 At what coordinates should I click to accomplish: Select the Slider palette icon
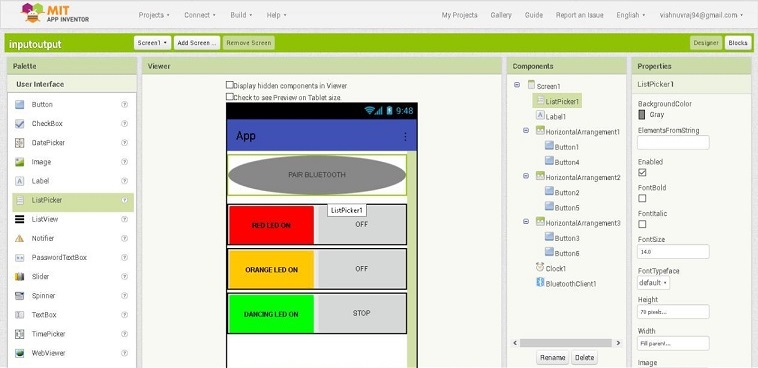[x=19, y=277]
